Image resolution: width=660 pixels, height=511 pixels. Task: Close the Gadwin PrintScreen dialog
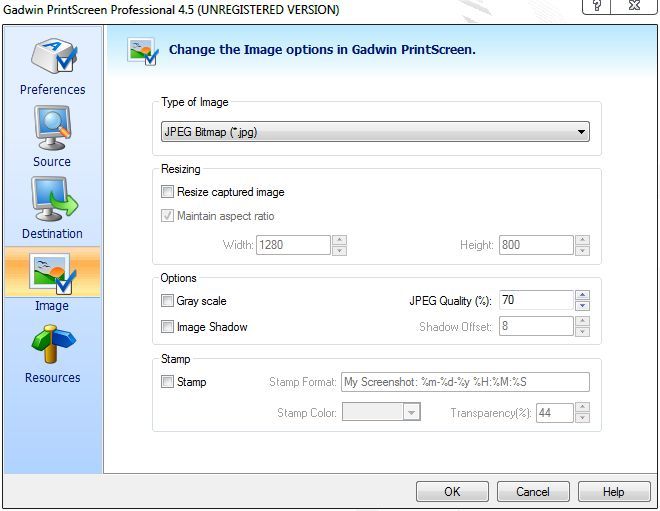click(634, 6)
